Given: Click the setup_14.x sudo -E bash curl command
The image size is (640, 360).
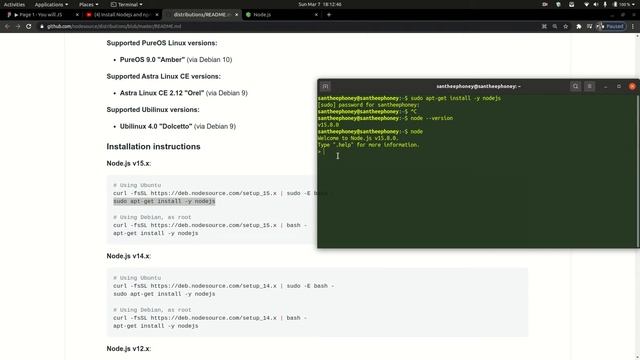Looking at the screenshot, I should click(x=223, y=286).
